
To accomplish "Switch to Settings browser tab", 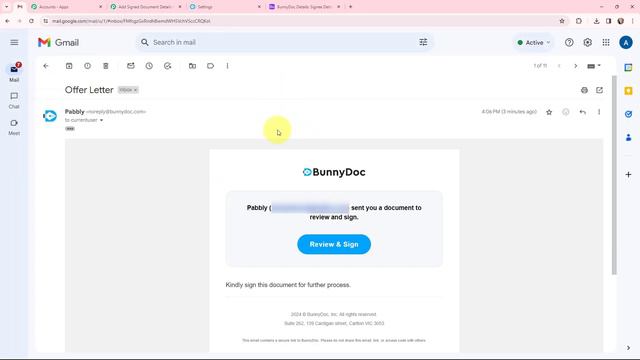I will click(x=224, y=7).
